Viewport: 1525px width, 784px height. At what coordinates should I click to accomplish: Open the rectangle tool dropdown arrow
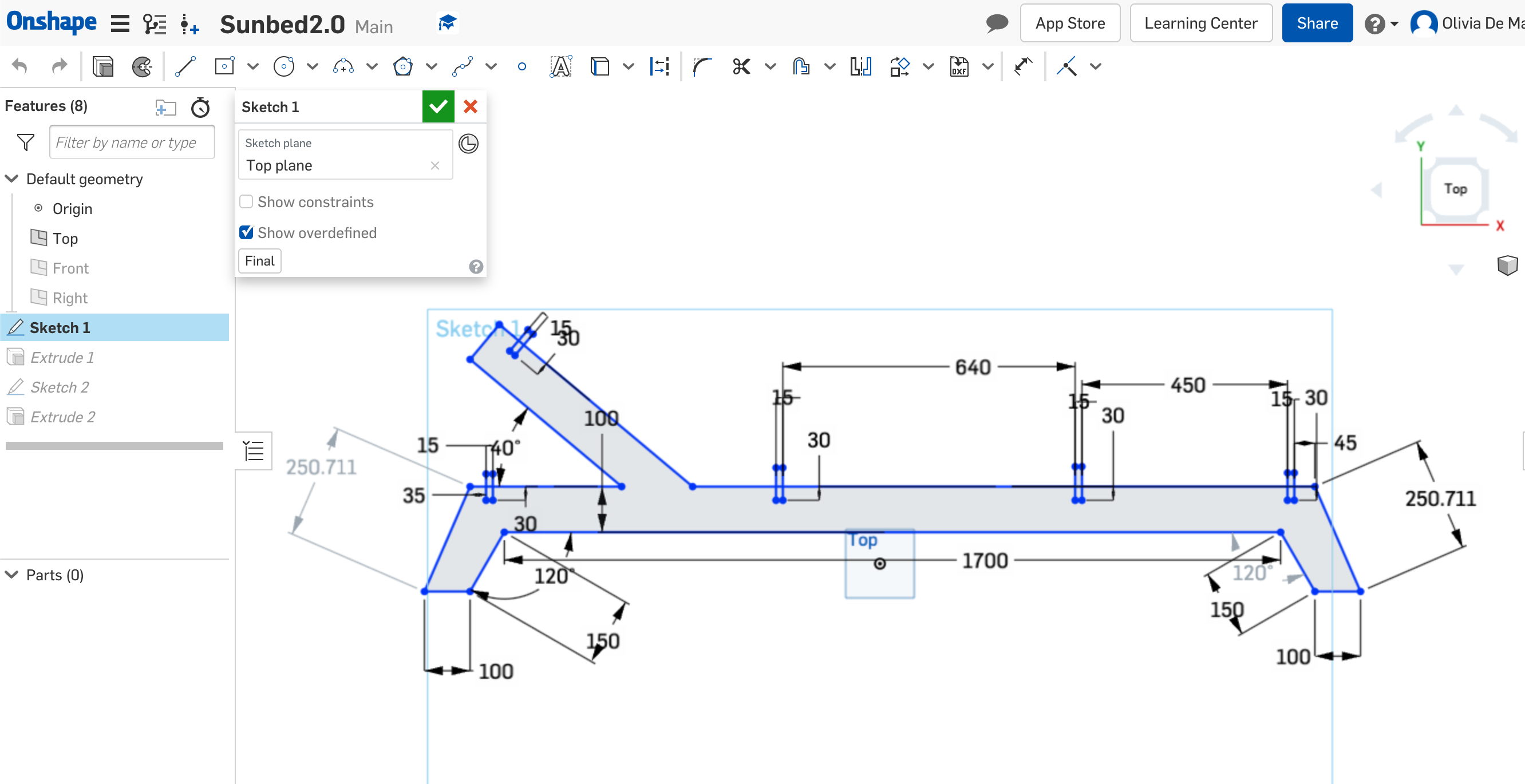(253, 66)
